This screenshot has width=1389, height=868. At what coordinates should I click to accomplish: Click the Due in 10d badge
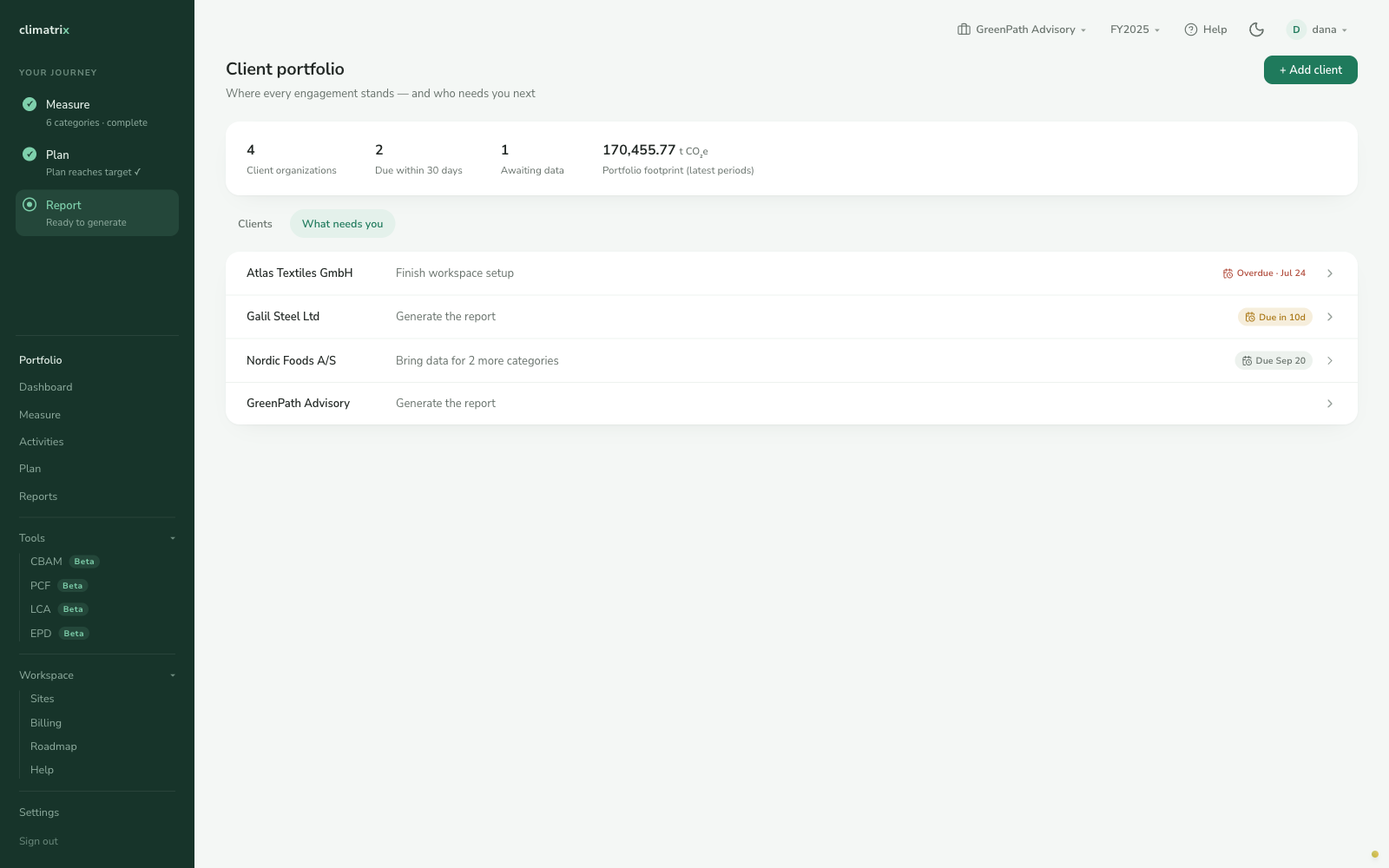coord(1274,317)
